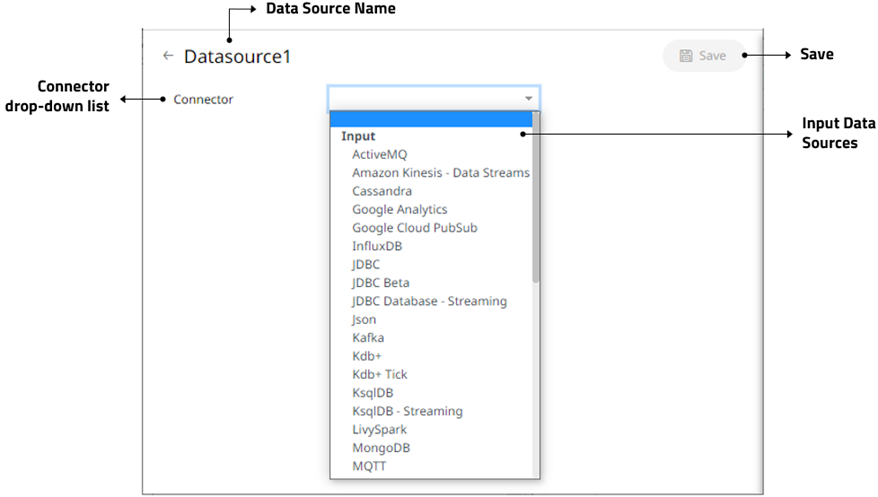
Task: Pick Google Analytics in the list
Action: pos(399,210)
